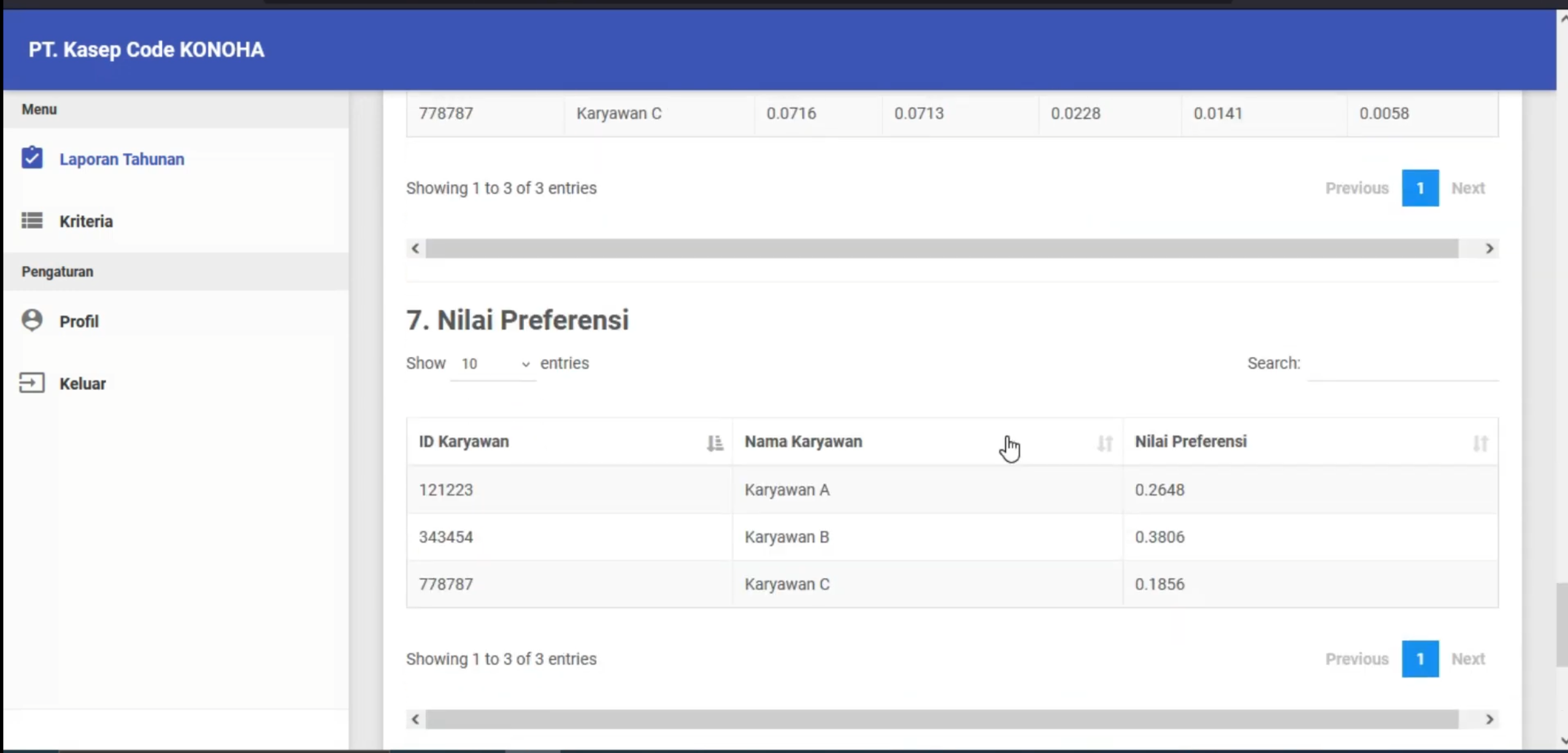This screenshot has height=753, width=1568.
Task: Click left arrow of upper horizontal scrollbar
Action: 415,248
